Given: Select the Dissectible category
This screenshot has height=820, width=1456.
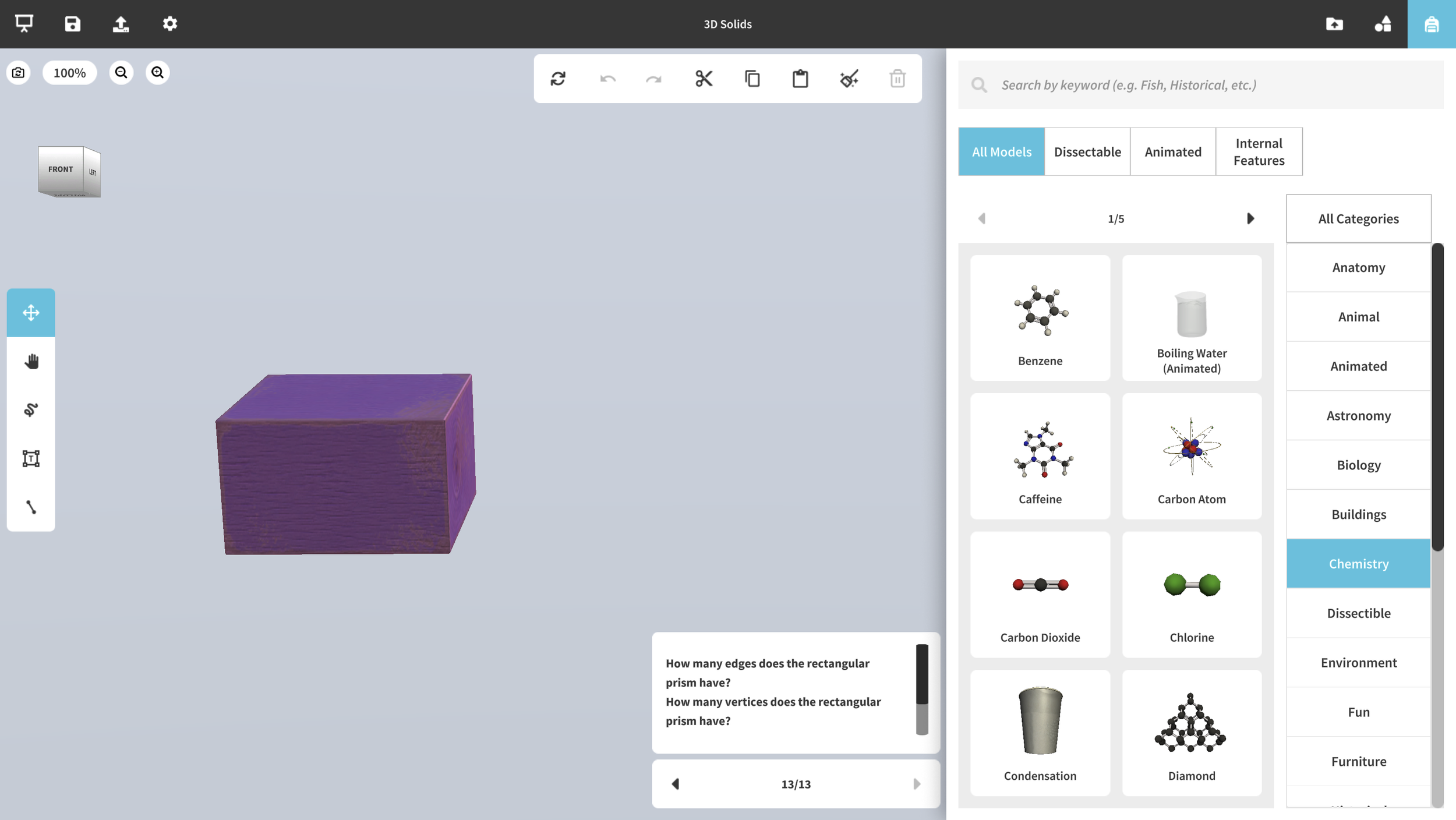Looking at the screenshot, I should click(x=1358, y=613).
